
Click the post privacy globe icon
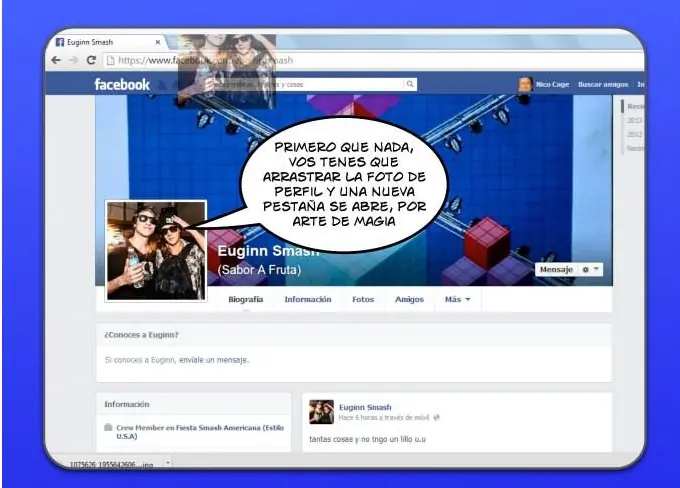(436, 417)
